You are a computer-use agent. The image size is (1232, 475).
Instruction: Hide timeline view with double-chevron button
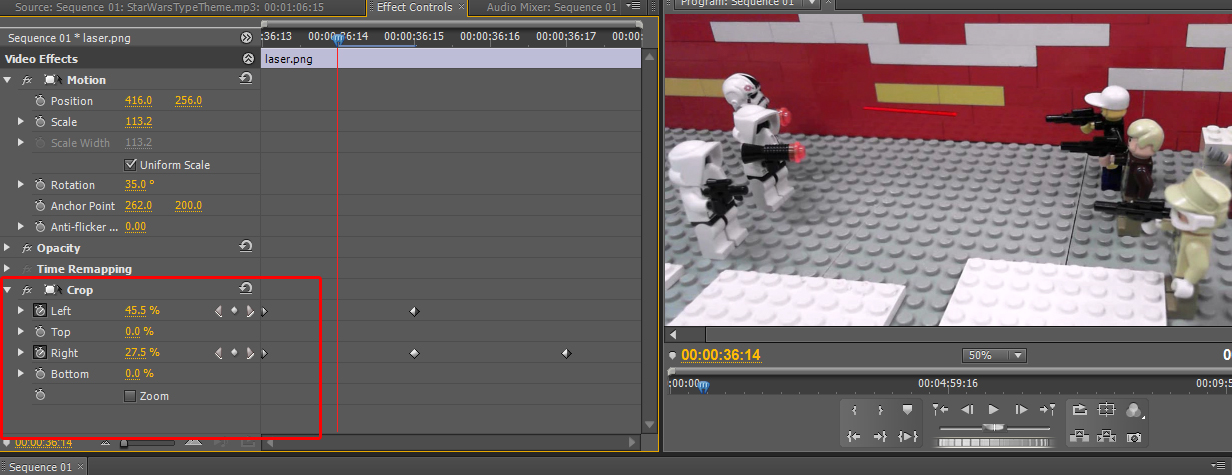[x=247, y=38]
